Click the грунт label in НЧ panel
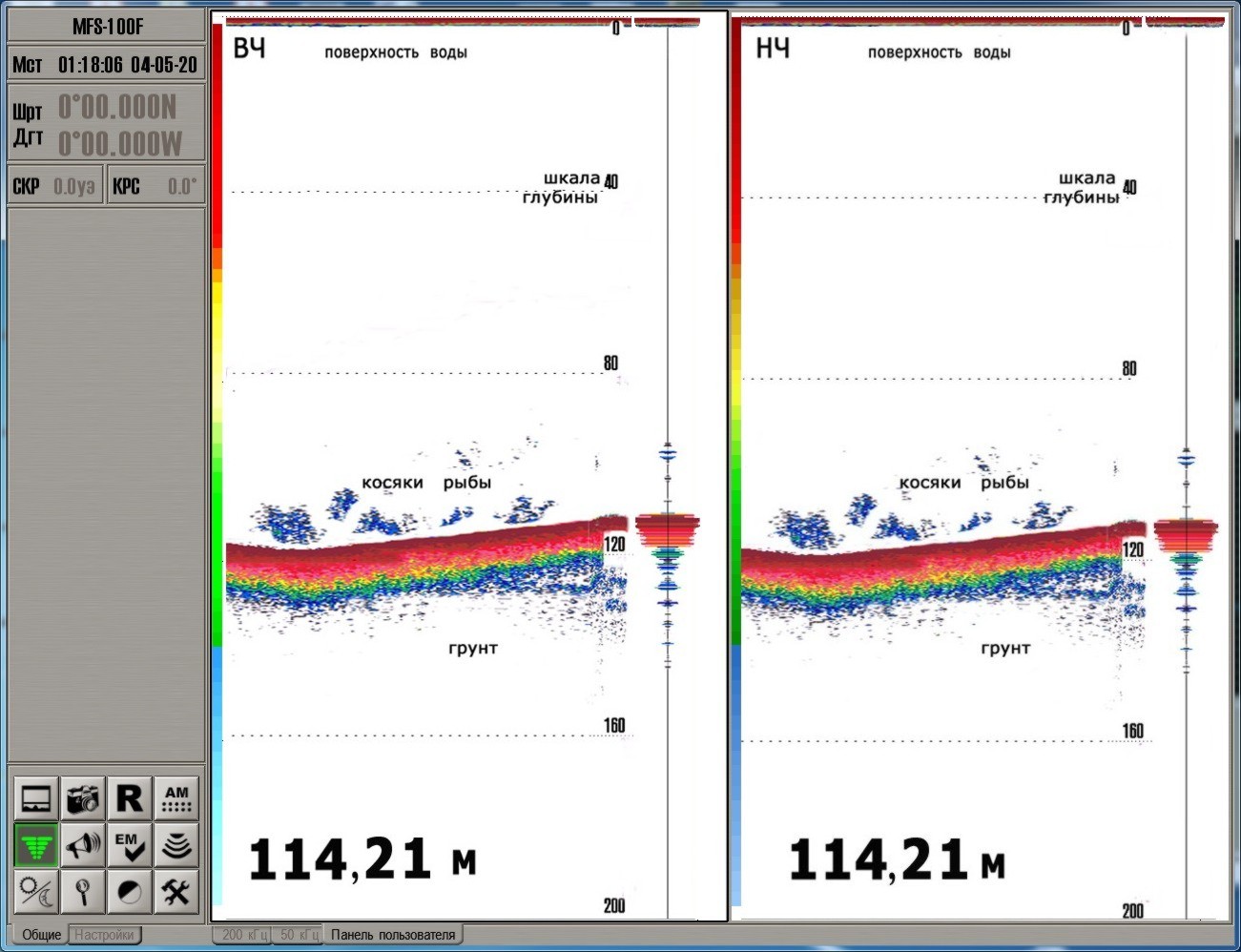This screenshot has width=1241, height=952. [1005, 649]
